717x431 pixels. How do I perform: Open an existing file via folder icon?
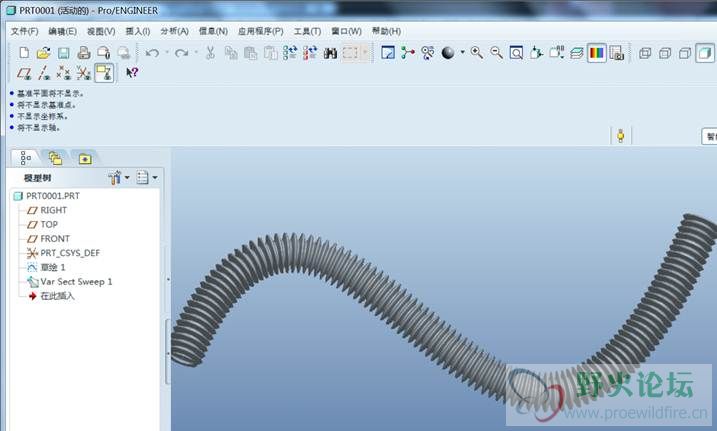point(43,53)
